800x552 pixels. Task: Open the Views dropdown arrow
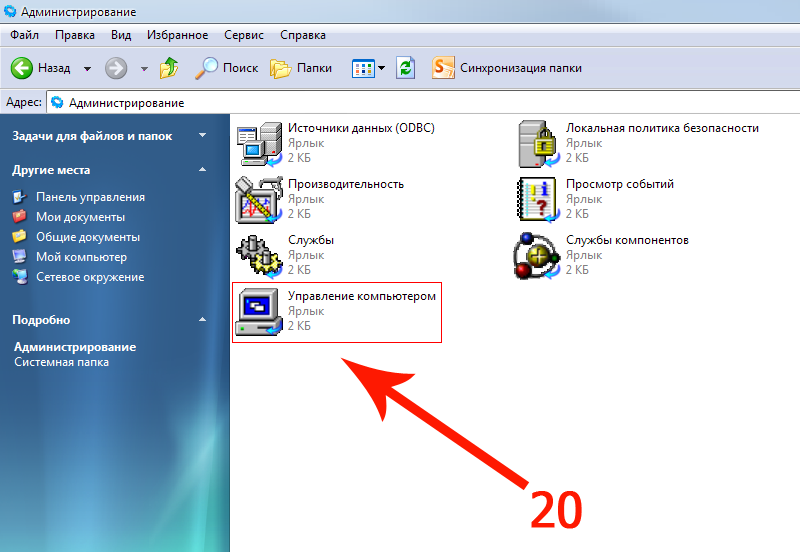pyautogui.click(x=382, y=68)
